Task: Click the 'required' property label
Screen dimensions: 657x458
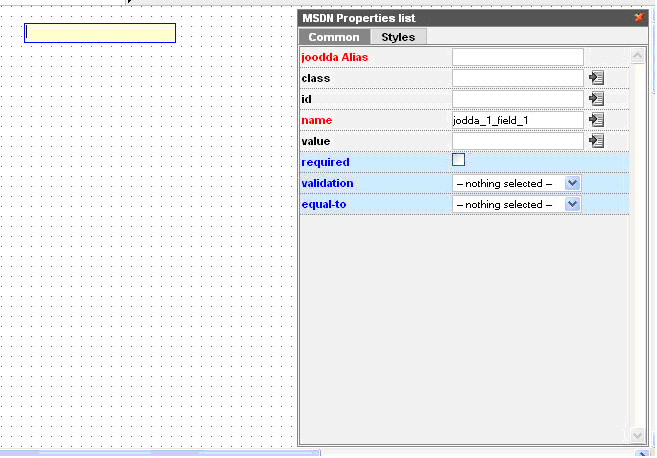Action: (x=325, y=162)
